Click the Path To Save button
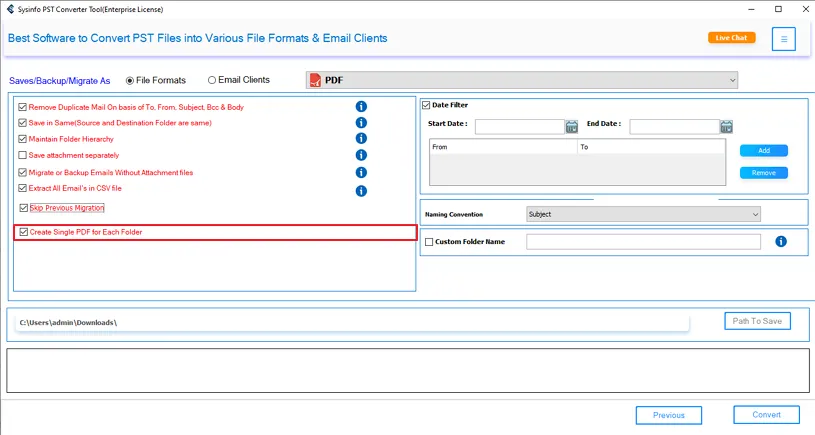Image resolution: width=815 pixels, height=435 pixels. tap(757, 321)
